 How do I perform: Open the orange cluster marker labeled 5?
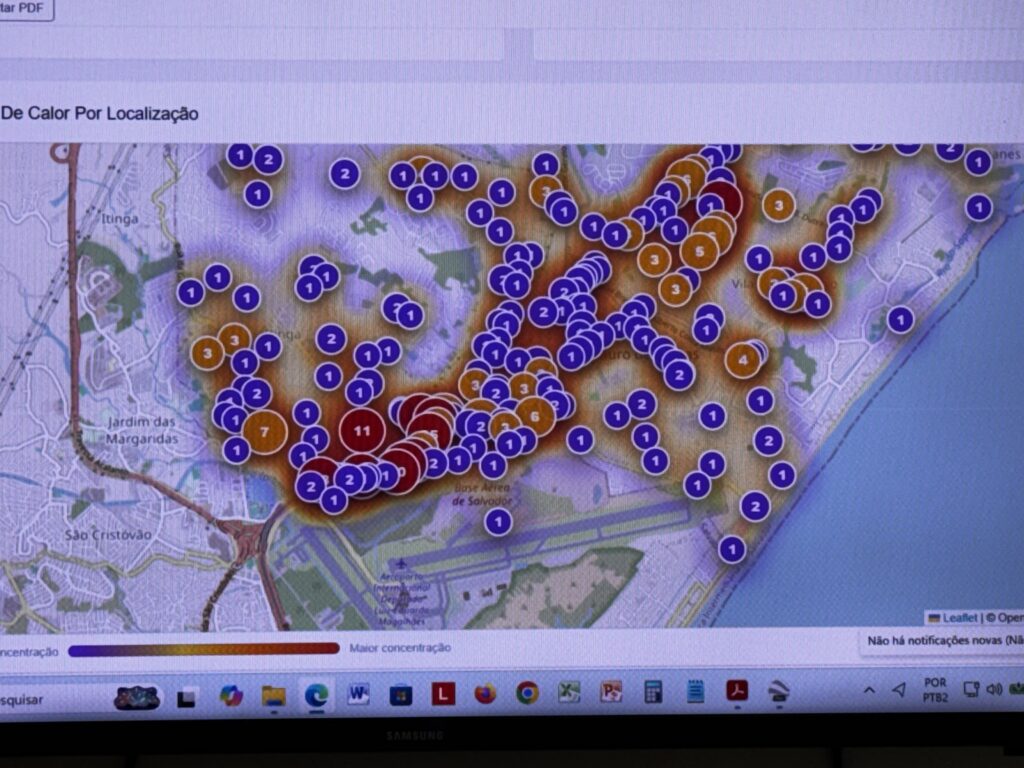pos(699,251)
